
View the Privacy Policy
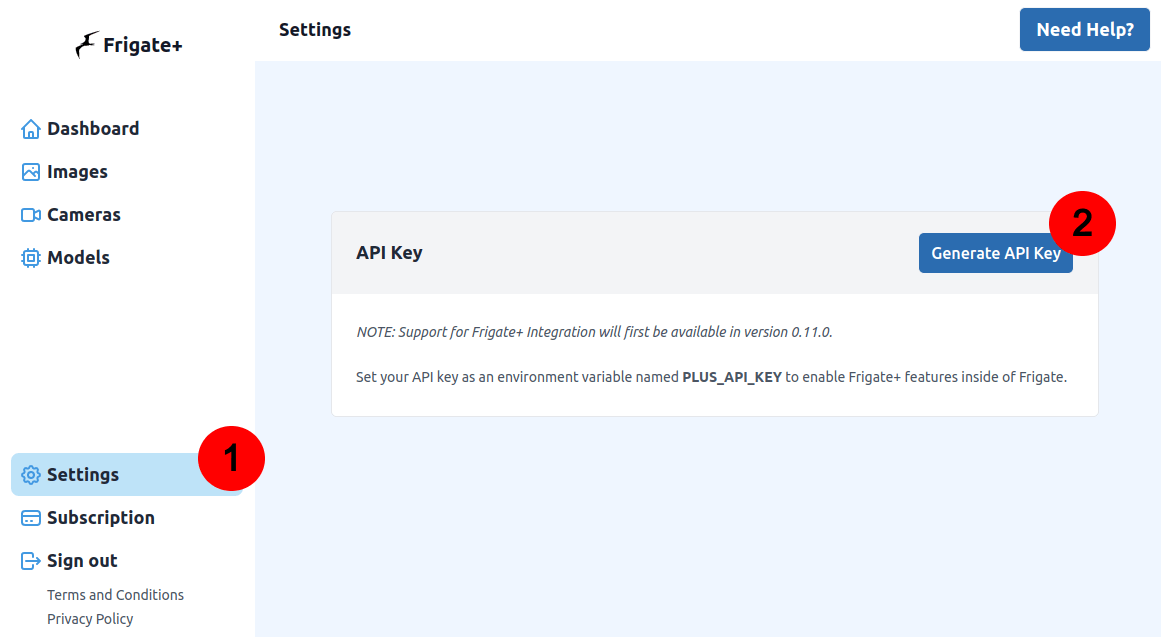pyautogui.click(x=90, y=618)
